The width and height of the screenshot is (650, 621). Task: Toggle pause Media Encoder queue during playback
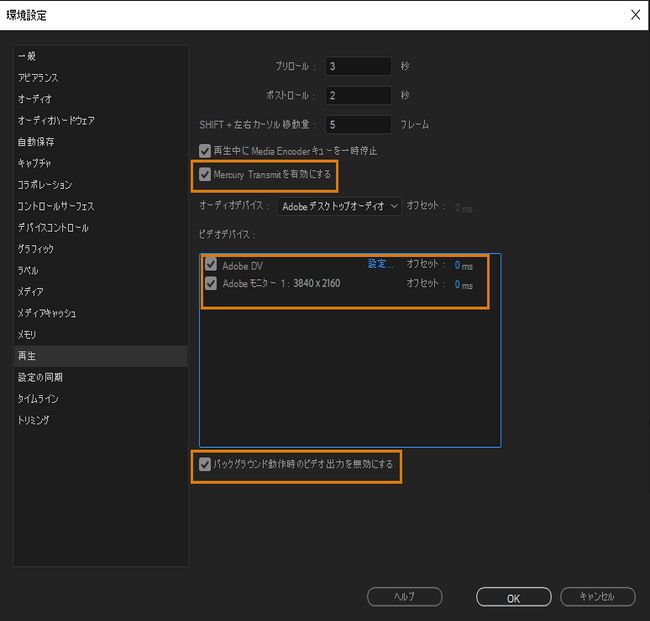click(205, 150)
